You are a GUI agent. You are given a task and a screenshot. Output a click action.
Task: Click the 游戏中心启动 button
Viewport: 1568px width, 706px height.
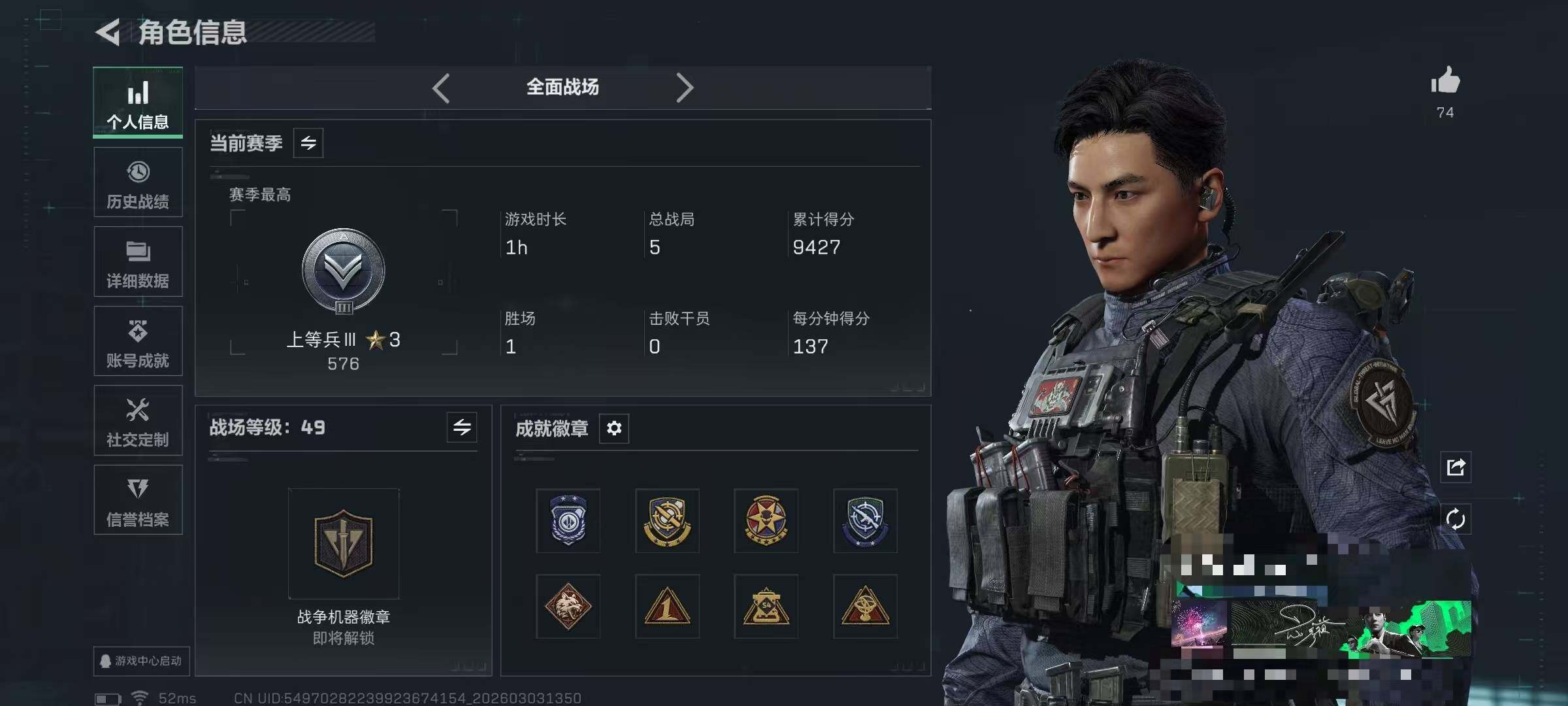click(x=141, y=661)
